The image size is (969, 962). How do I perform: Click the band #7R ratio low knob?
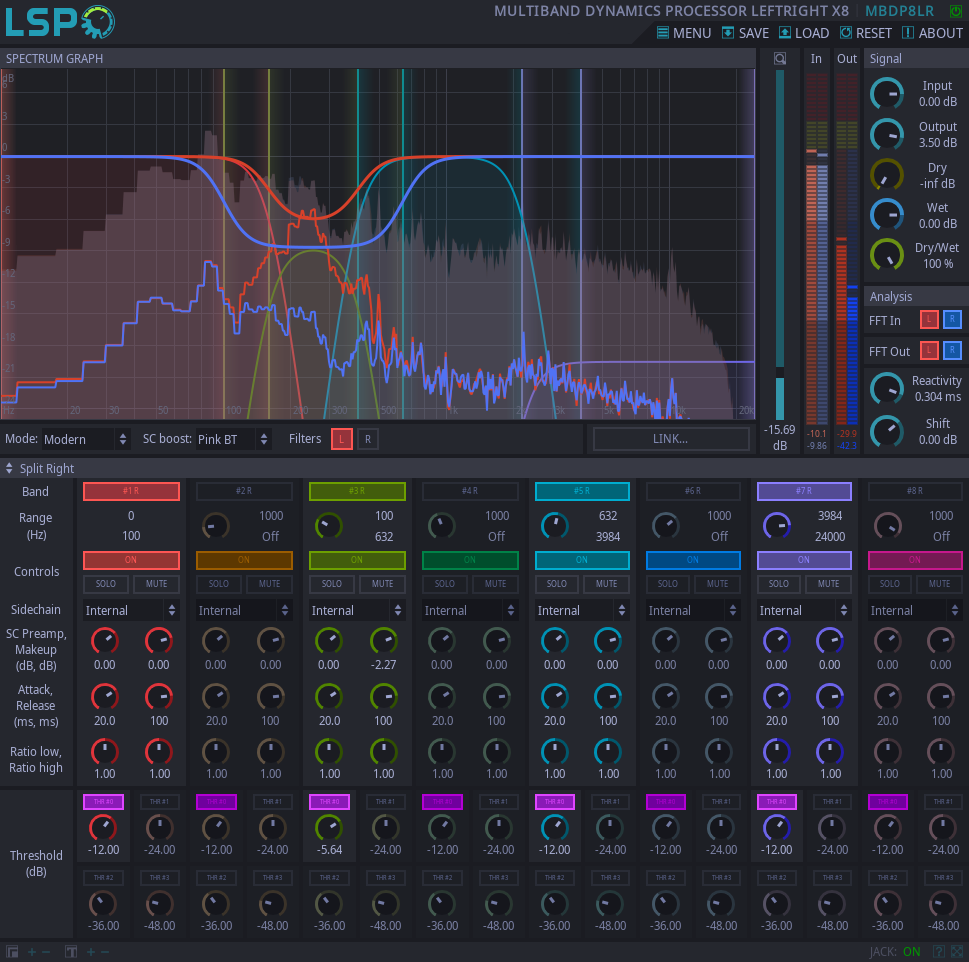pos(777,751)
